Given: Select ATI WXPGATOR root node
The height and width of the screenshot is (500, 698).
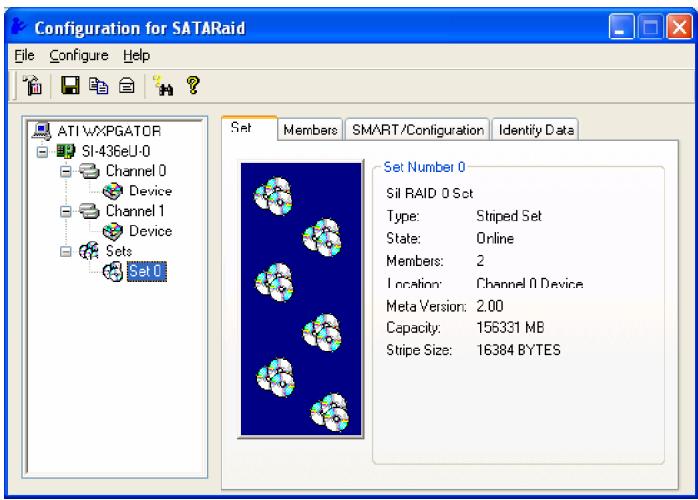Looking at the screenshot, I should click(109, 131).
